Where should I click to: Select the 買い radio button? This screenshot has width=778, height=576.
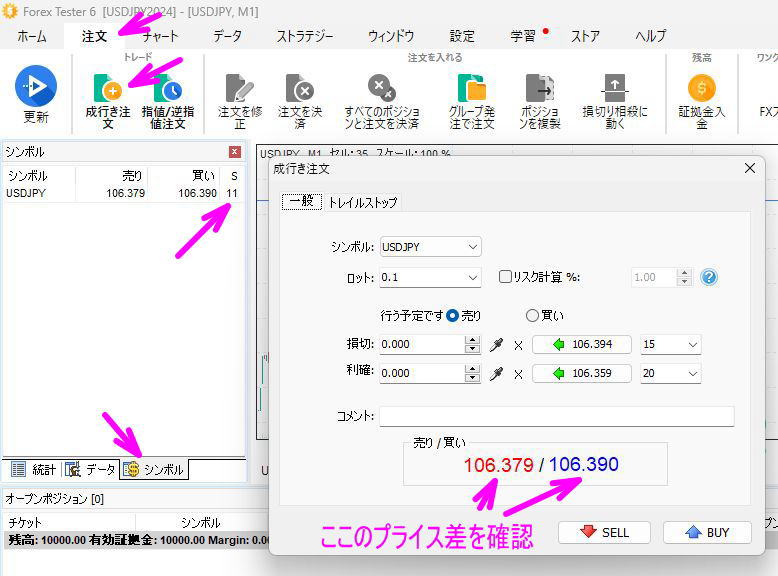(532, 316)
